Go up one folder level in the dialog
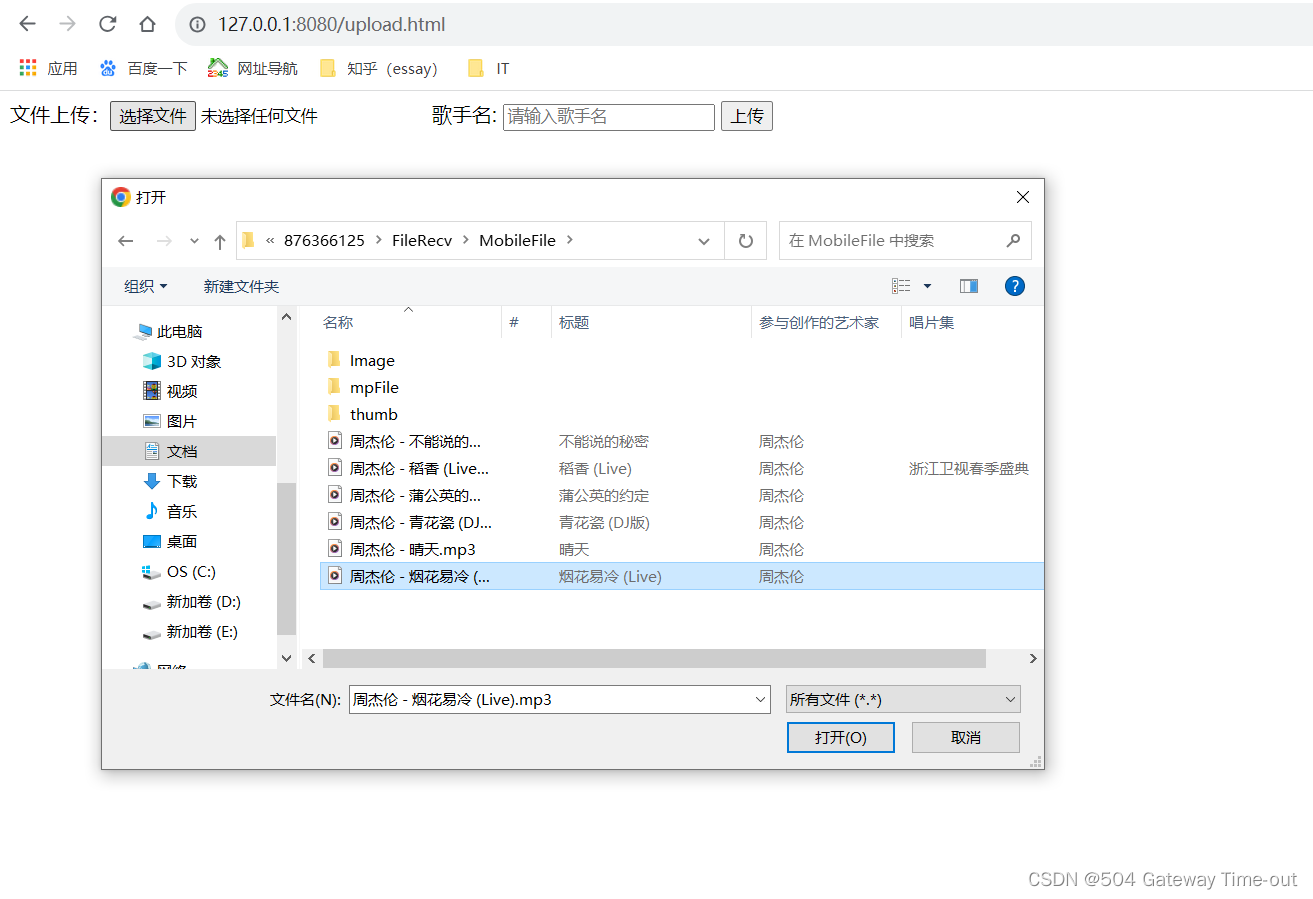The height and width of the screenshot is (899, 1313). coord(220,241)
